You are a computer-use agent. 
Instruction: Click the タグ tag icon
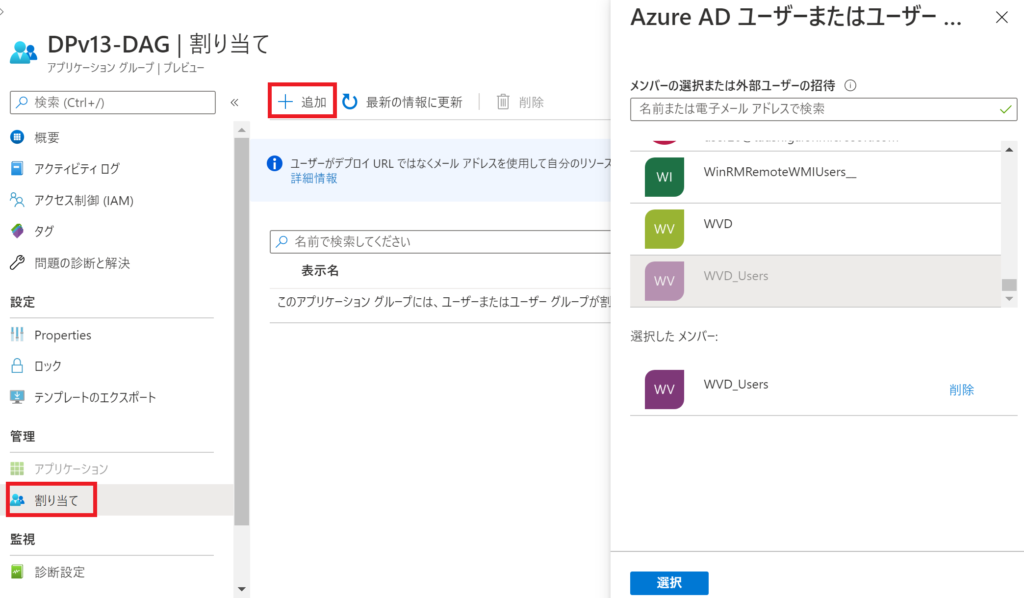18,230
